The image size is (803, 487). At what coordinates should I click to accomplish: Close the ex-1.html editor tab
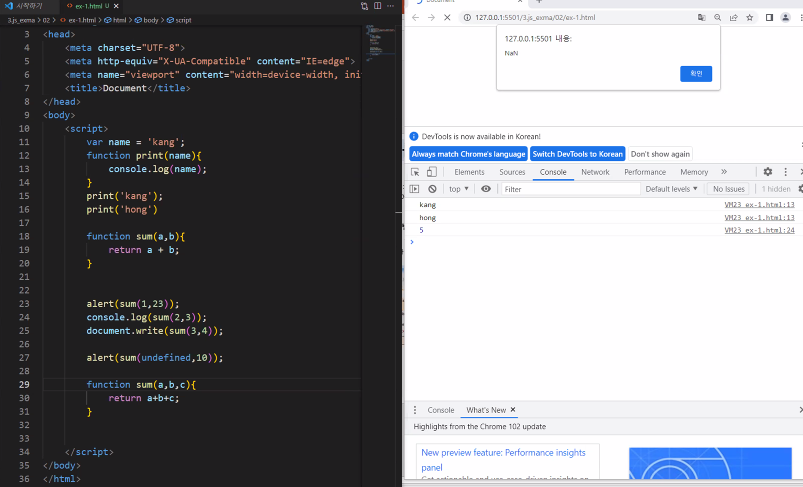click(x=116, y=6)
